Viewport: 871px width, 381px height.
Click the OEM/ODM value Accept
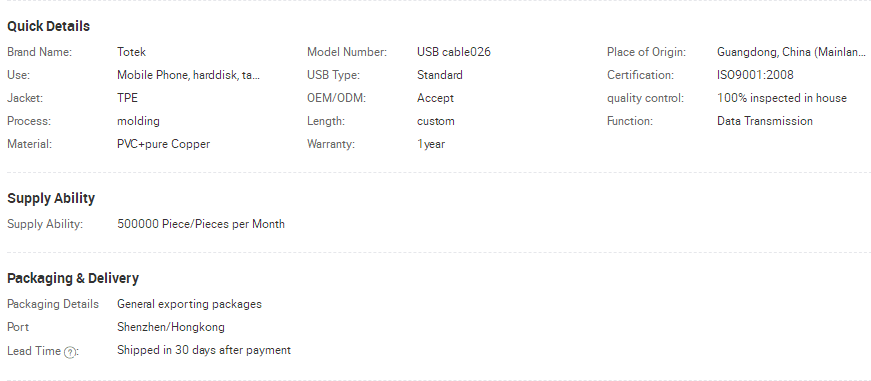pyautogui.click(x=436, y=98)
